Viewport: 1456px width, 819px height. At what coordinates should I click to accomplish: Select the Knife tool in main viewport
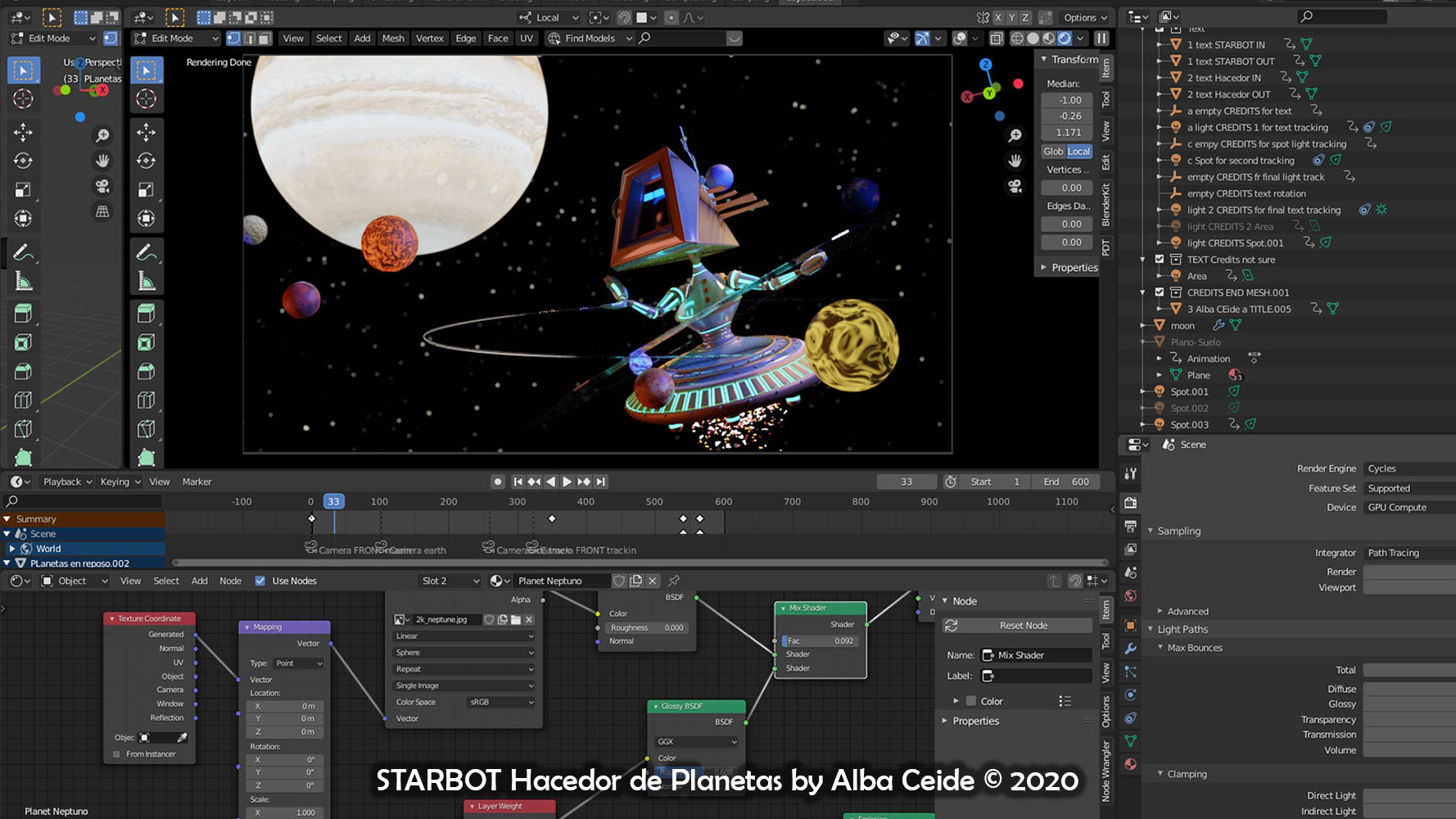click(147, 428)
